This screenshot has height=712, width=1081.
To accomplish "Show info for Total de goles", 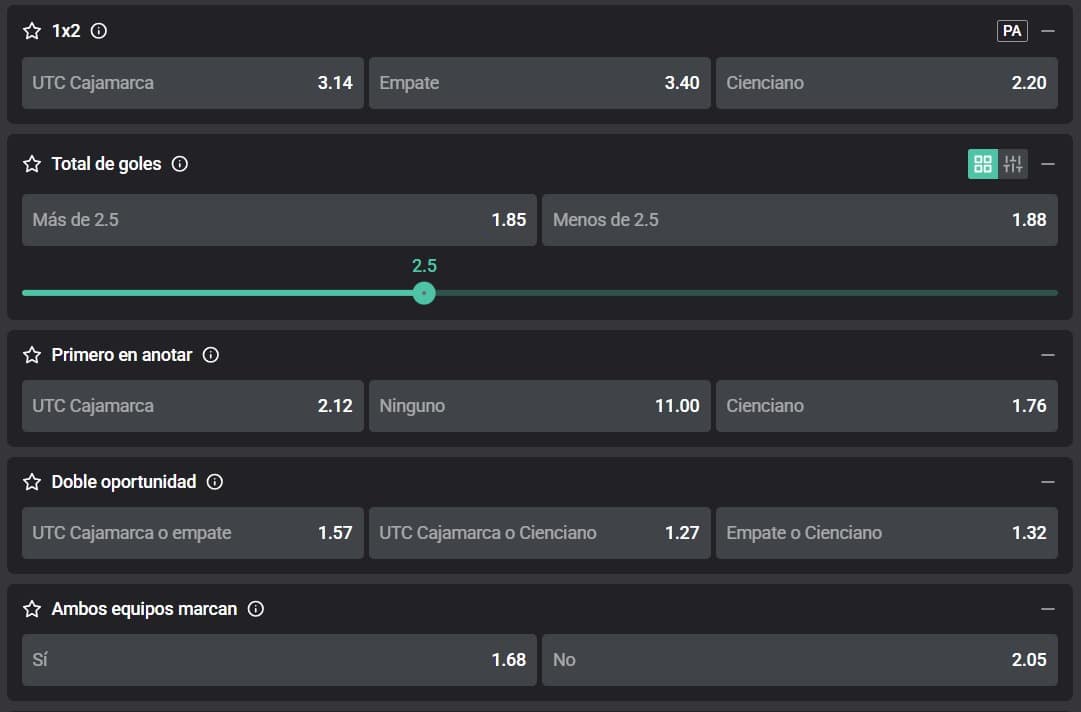I will (180, 164).
